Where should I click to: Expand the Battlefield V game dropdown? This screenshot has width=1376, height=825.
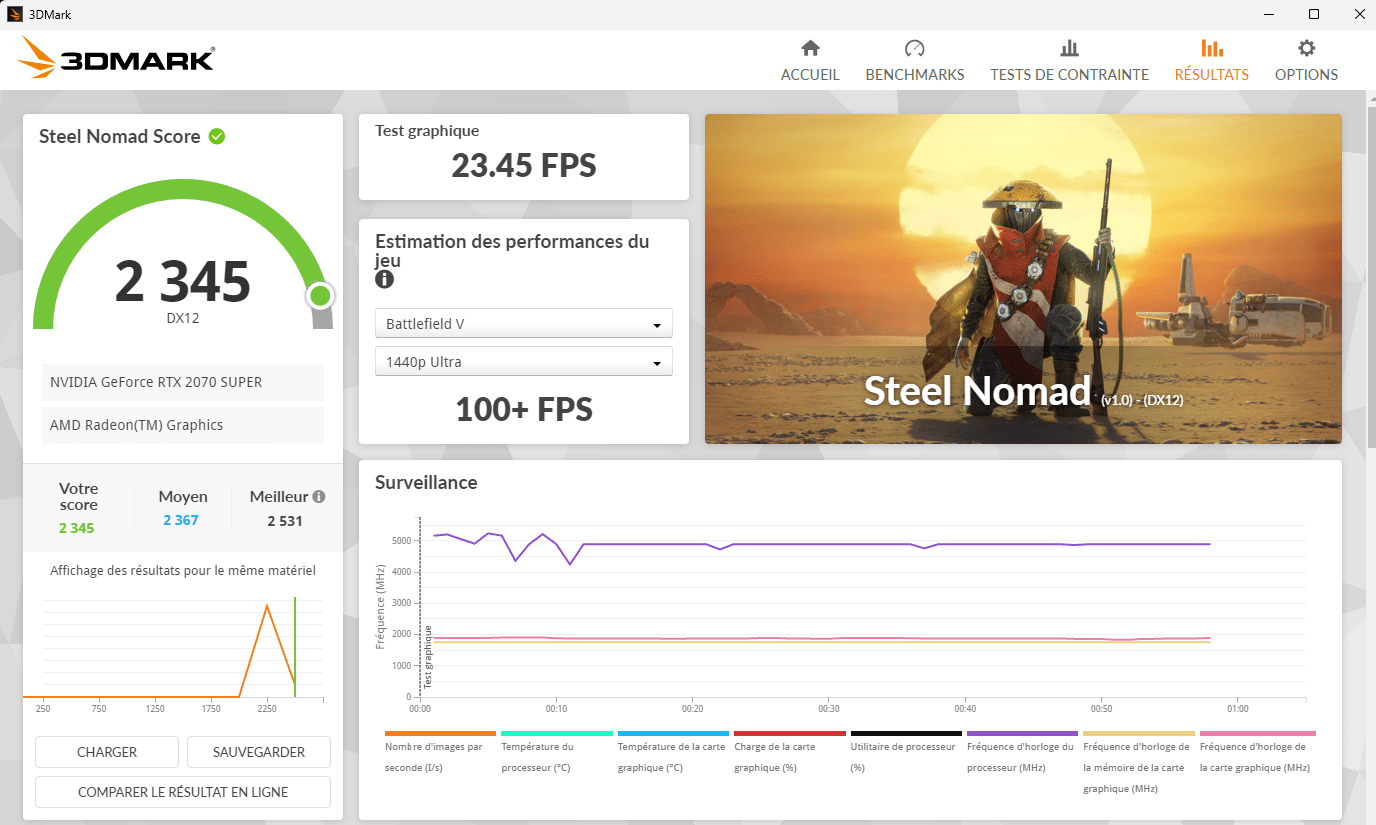[x=524, y=324]
